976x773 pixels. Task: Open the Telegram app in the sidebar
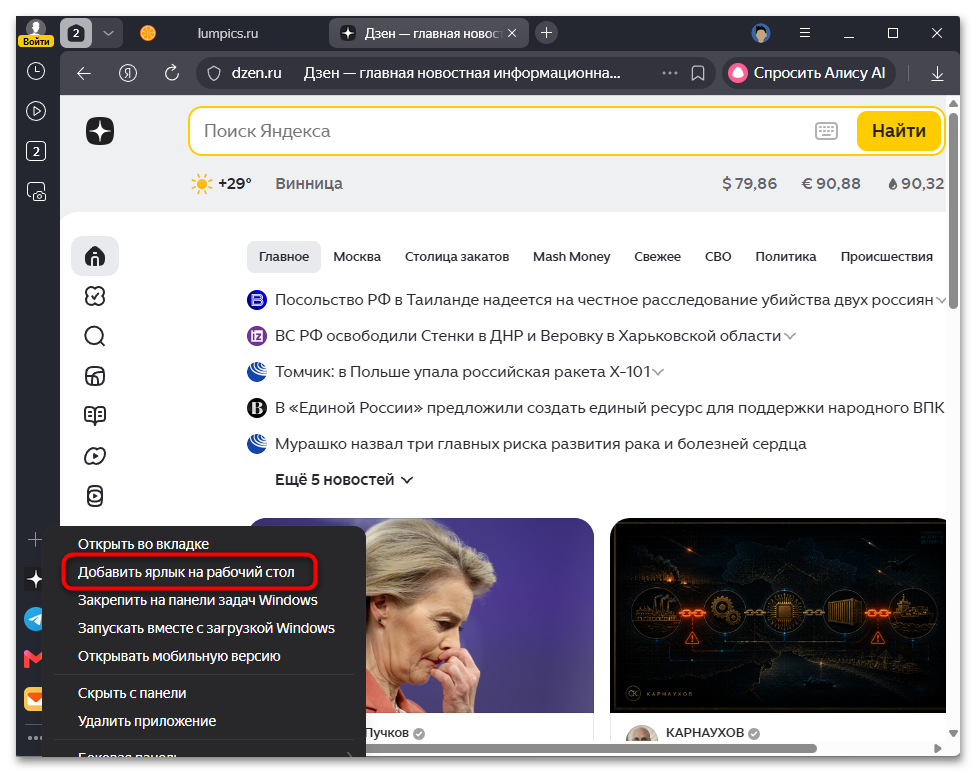pyautogui.click(x=34, y=619)
